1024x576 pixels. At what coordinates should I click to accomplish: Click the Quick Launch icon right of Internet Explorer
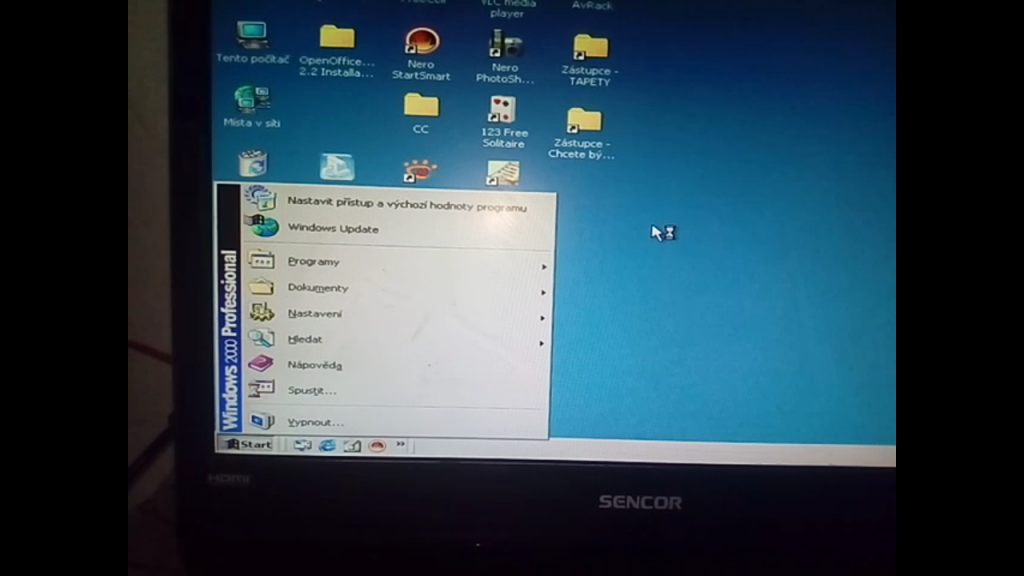pyautogui.click(x=352, y=446)
